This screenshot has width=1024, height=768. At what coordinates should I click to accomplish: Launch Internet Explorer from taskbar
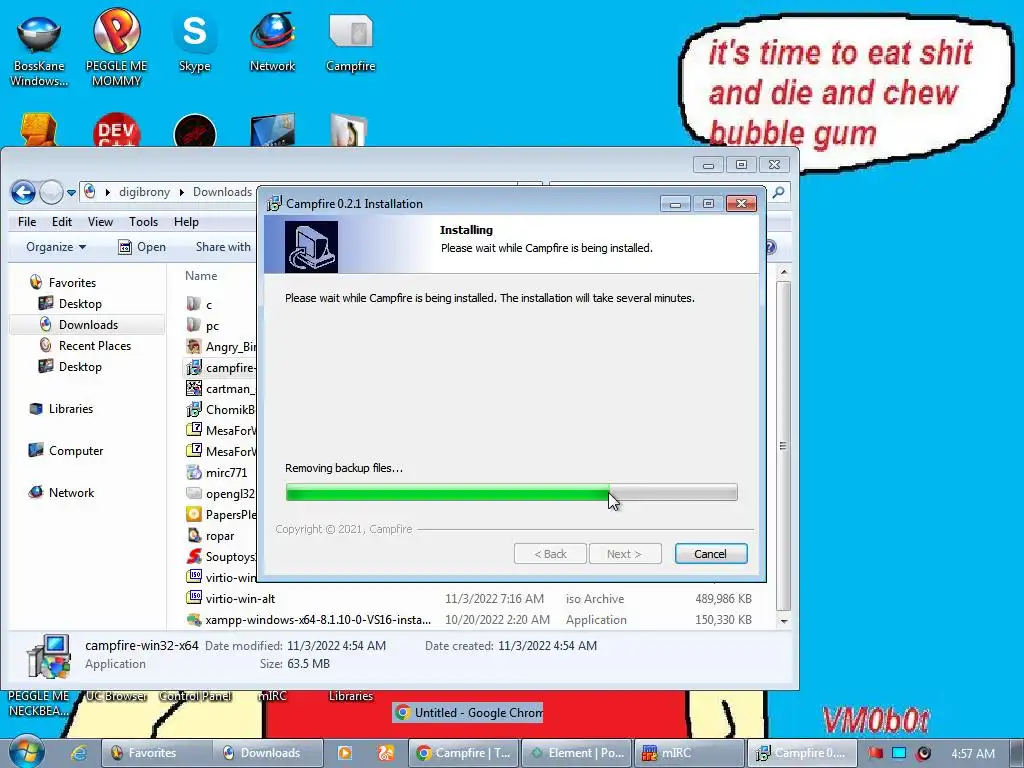79,753
